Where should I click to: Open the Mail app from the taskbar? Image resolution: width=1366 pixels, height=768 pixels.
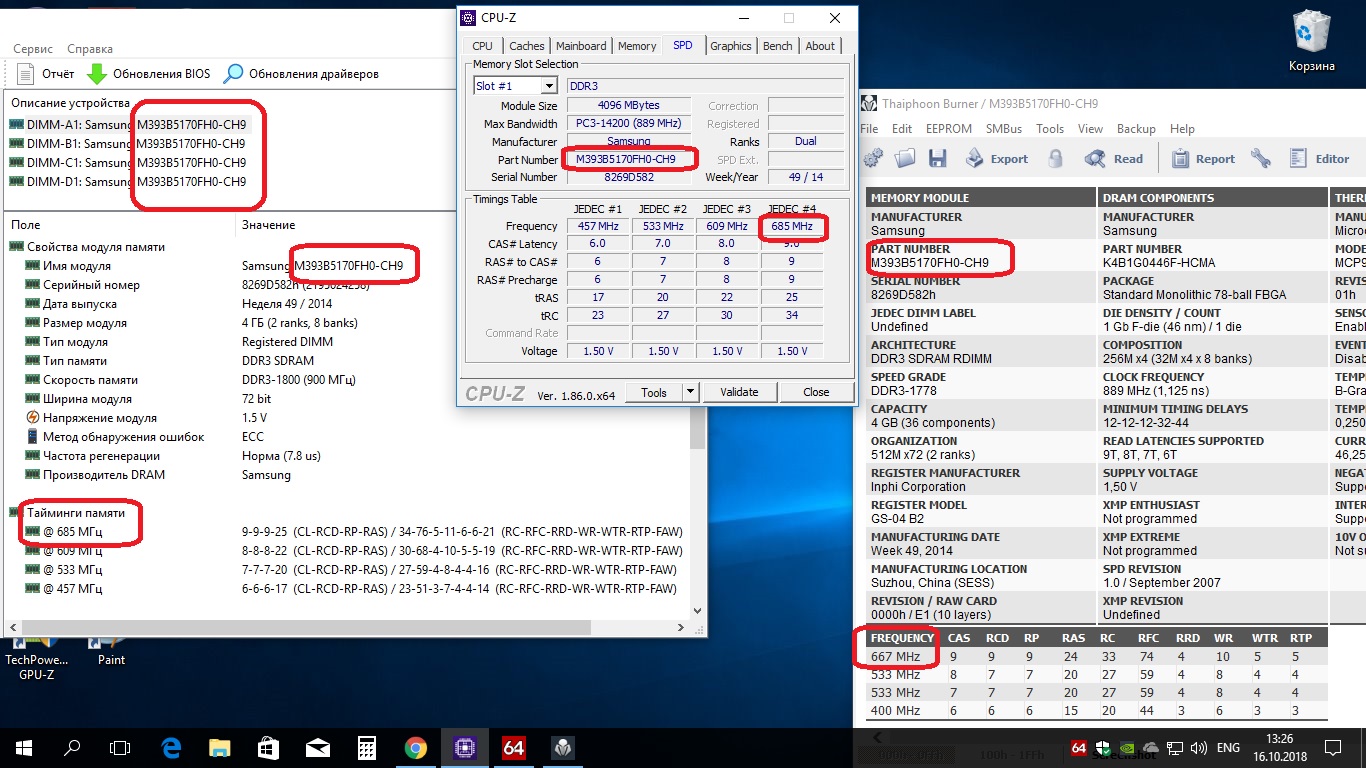[317, 748]
